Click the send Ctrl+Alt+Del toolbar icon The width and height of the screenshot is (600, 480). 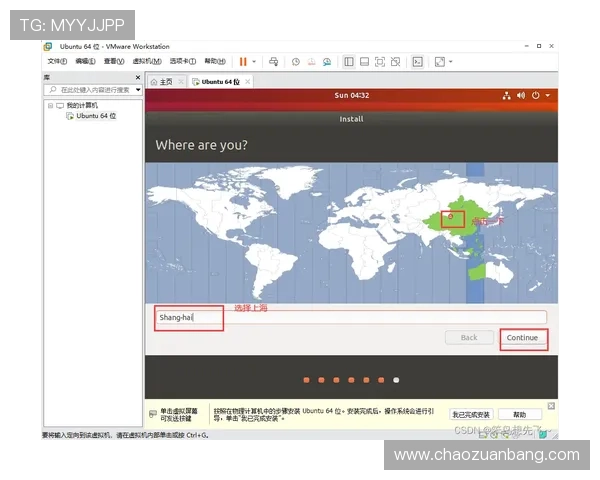(x=274, y=61)
